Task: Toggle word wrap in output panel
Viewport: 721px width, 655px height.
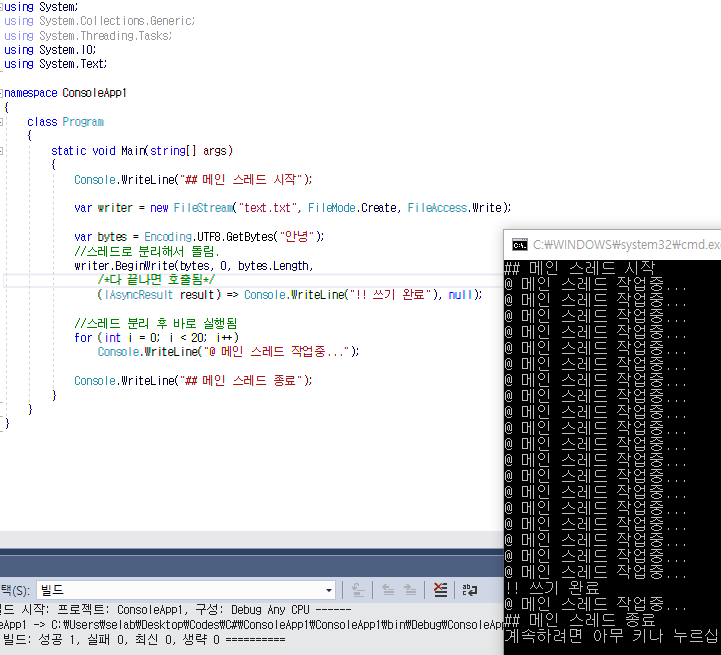Action: point(468,590)
